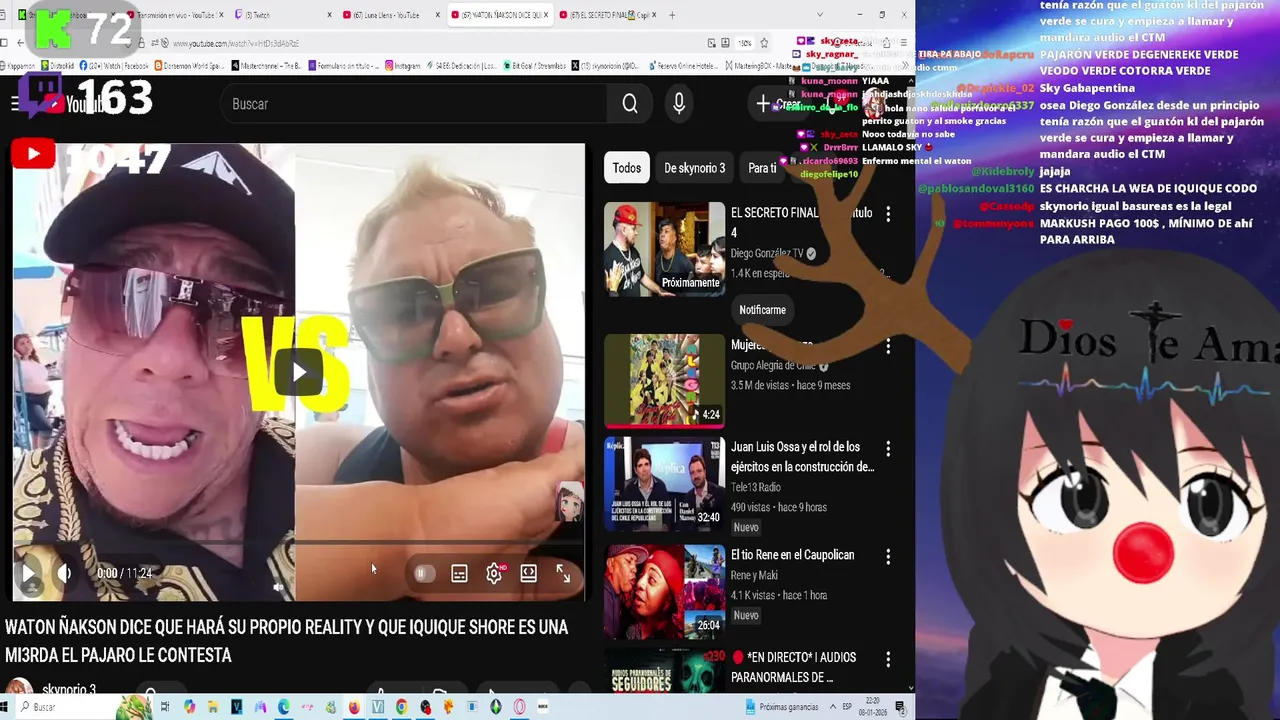Open a new browser tab

[672, 15]
